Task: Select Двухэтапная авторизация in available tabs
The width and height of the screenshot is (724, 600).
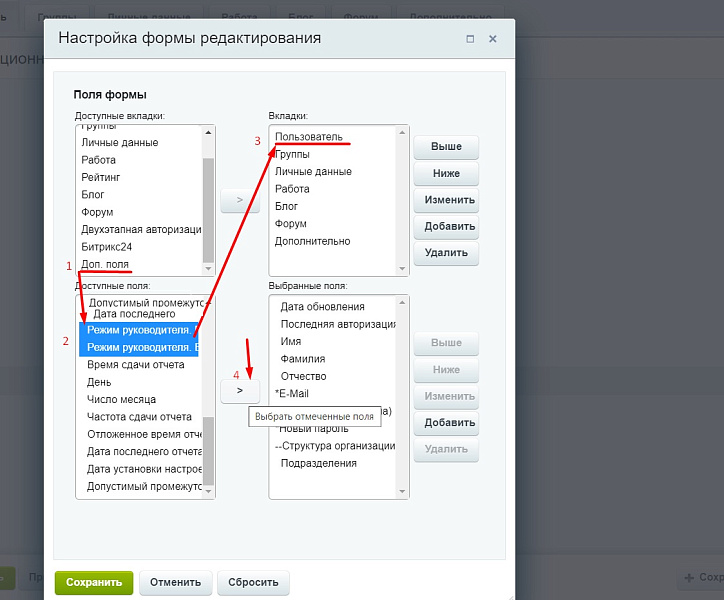Action: tap(140, 229)
